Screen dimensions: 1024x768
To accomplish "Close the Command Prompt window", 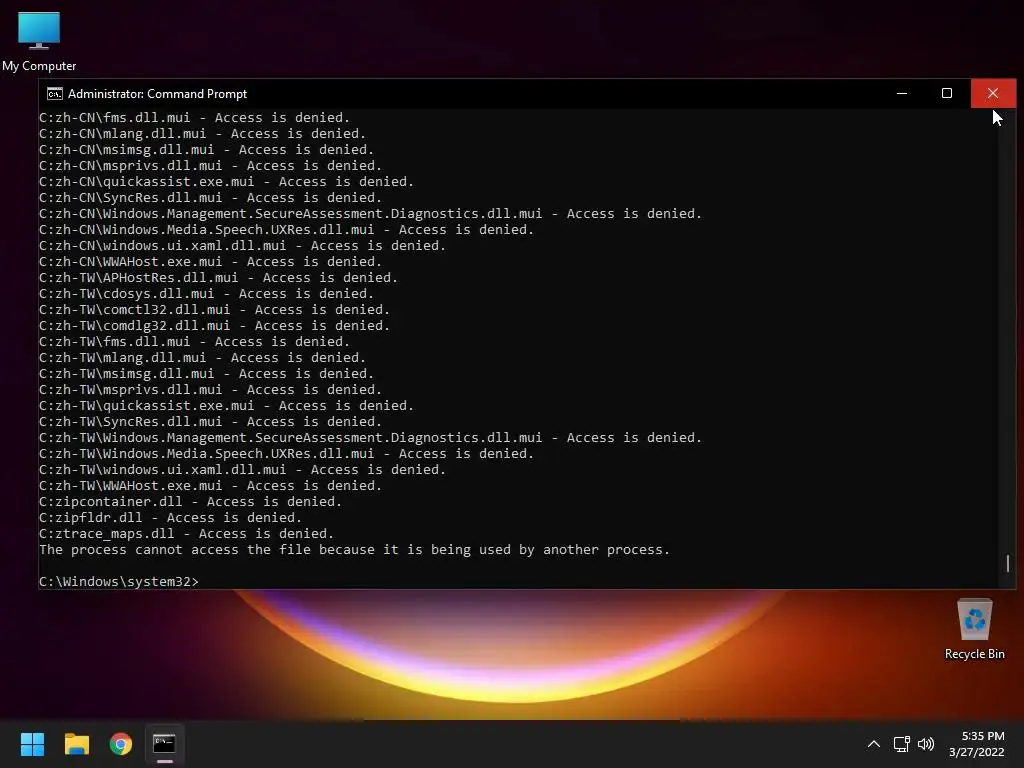I will click(x=993, y=93).
